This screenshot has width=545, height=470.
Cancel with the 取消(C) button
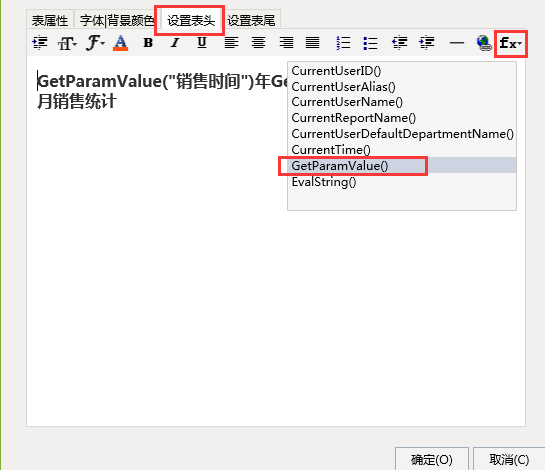[x=509, y=460]
